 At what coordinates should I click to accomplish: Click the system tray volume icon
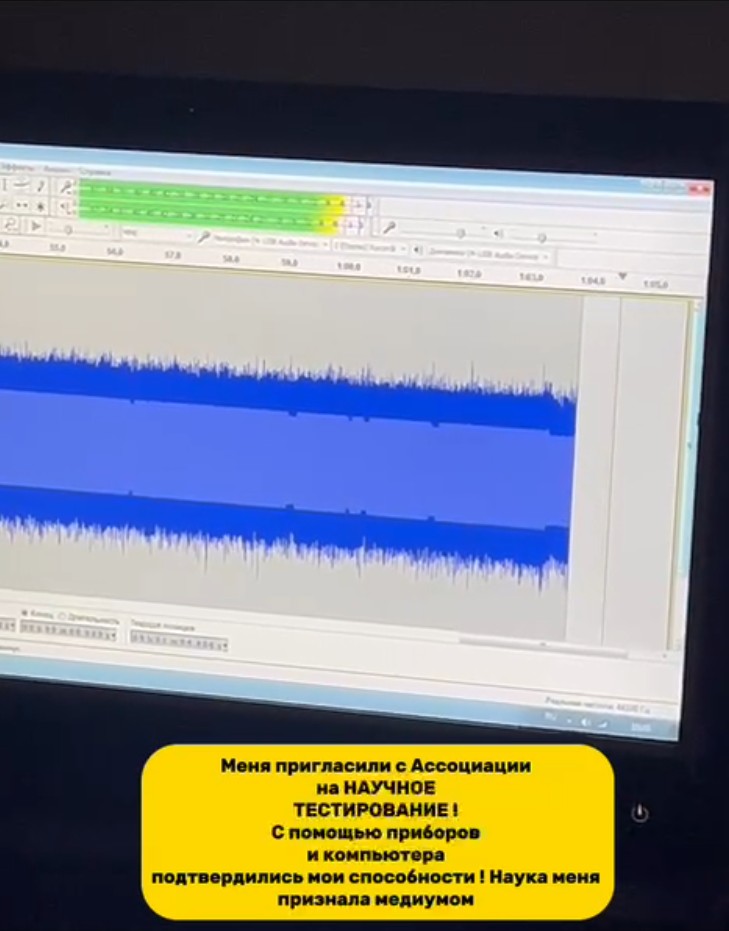tap(584, 721)
